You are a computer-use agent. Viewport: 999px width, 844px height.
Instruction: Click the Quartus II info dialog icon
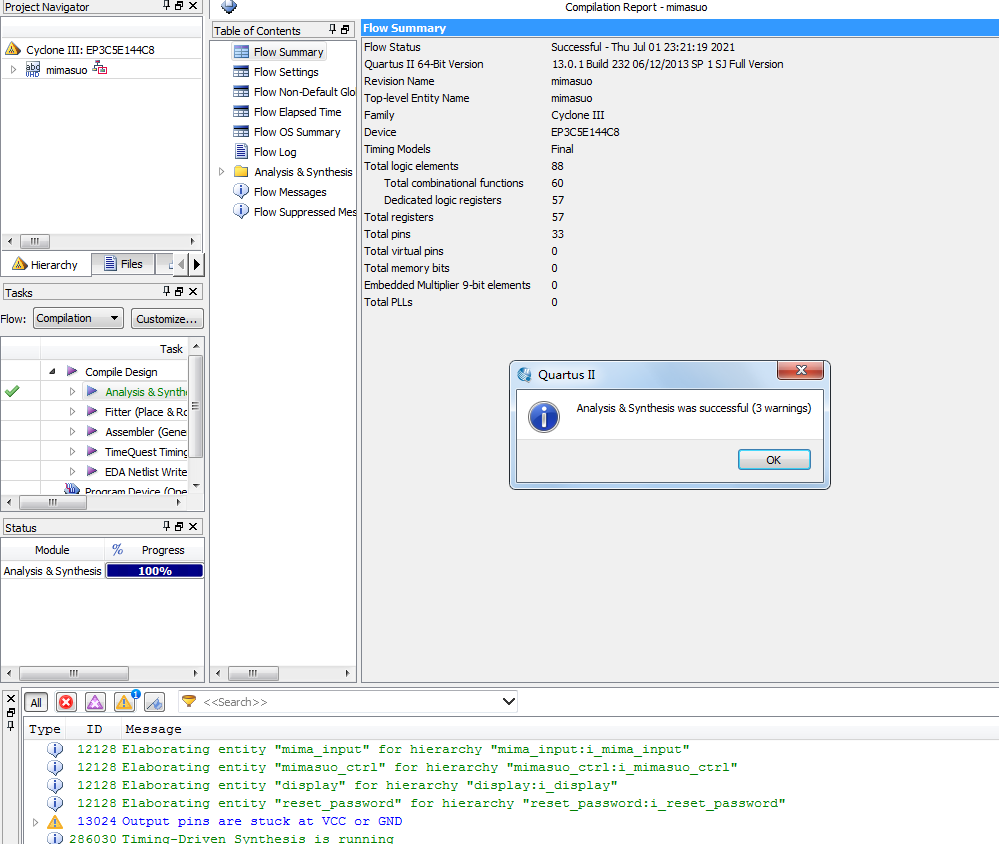coord(543,417)
